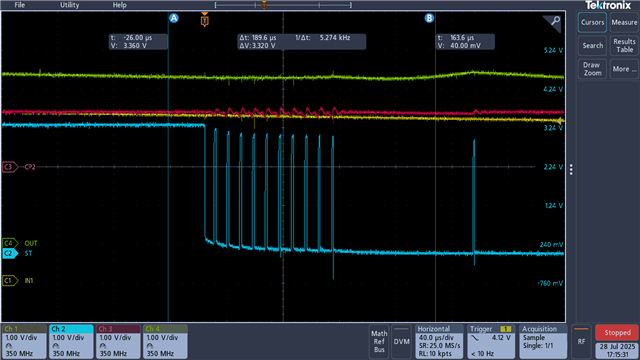Click the Tektronix logo

click(x=608, y=5)
